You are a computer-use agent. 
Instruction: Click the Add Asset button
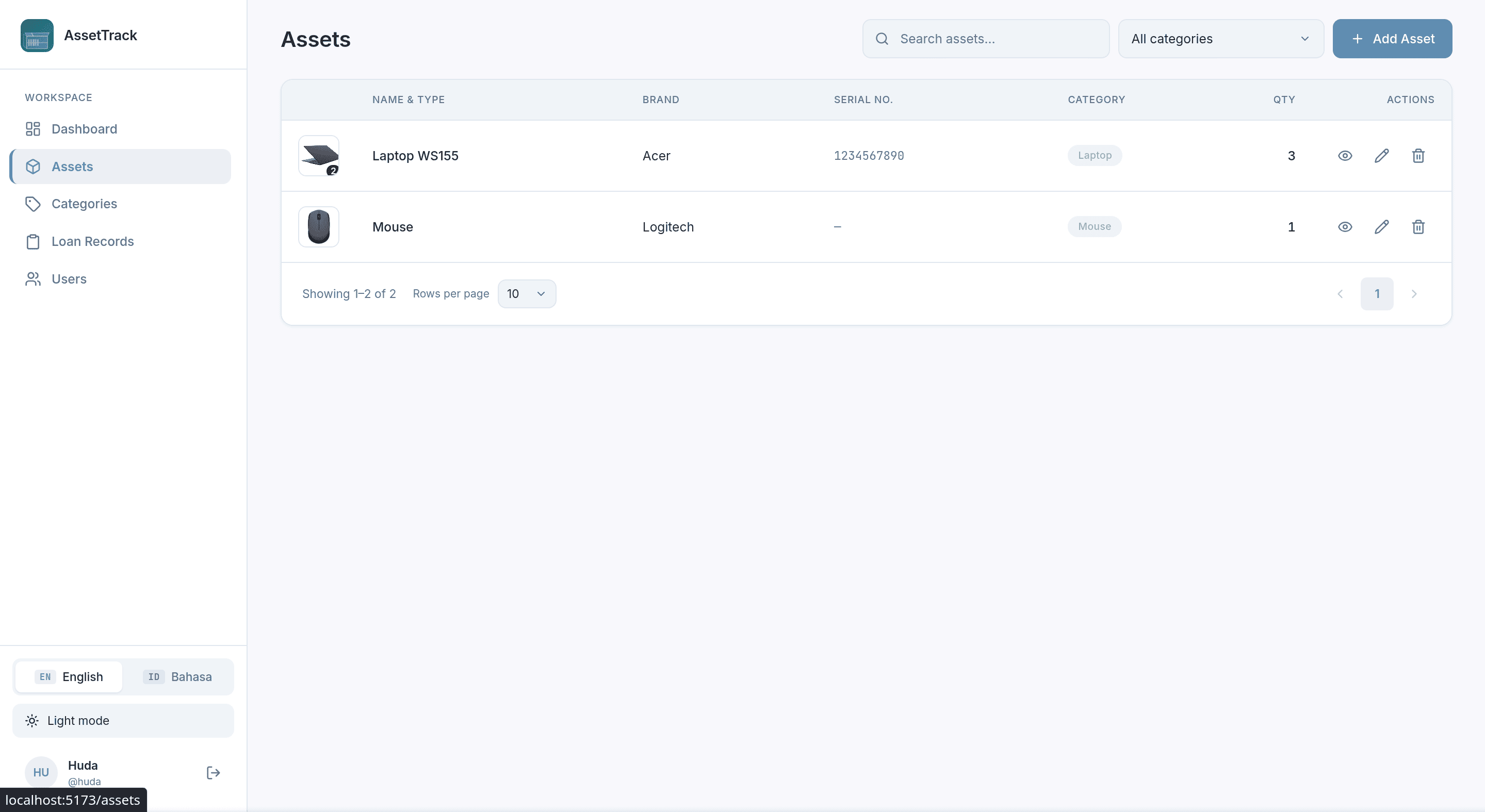[x=1392, y=39]
